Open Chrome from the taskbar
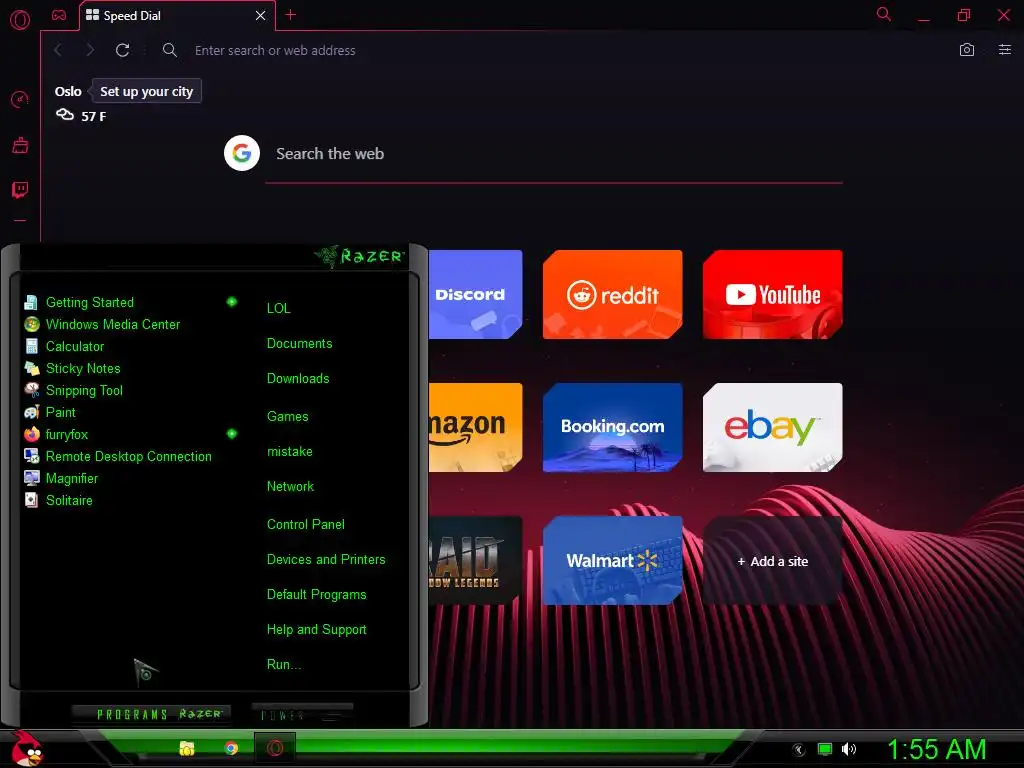 coord(231,748)
